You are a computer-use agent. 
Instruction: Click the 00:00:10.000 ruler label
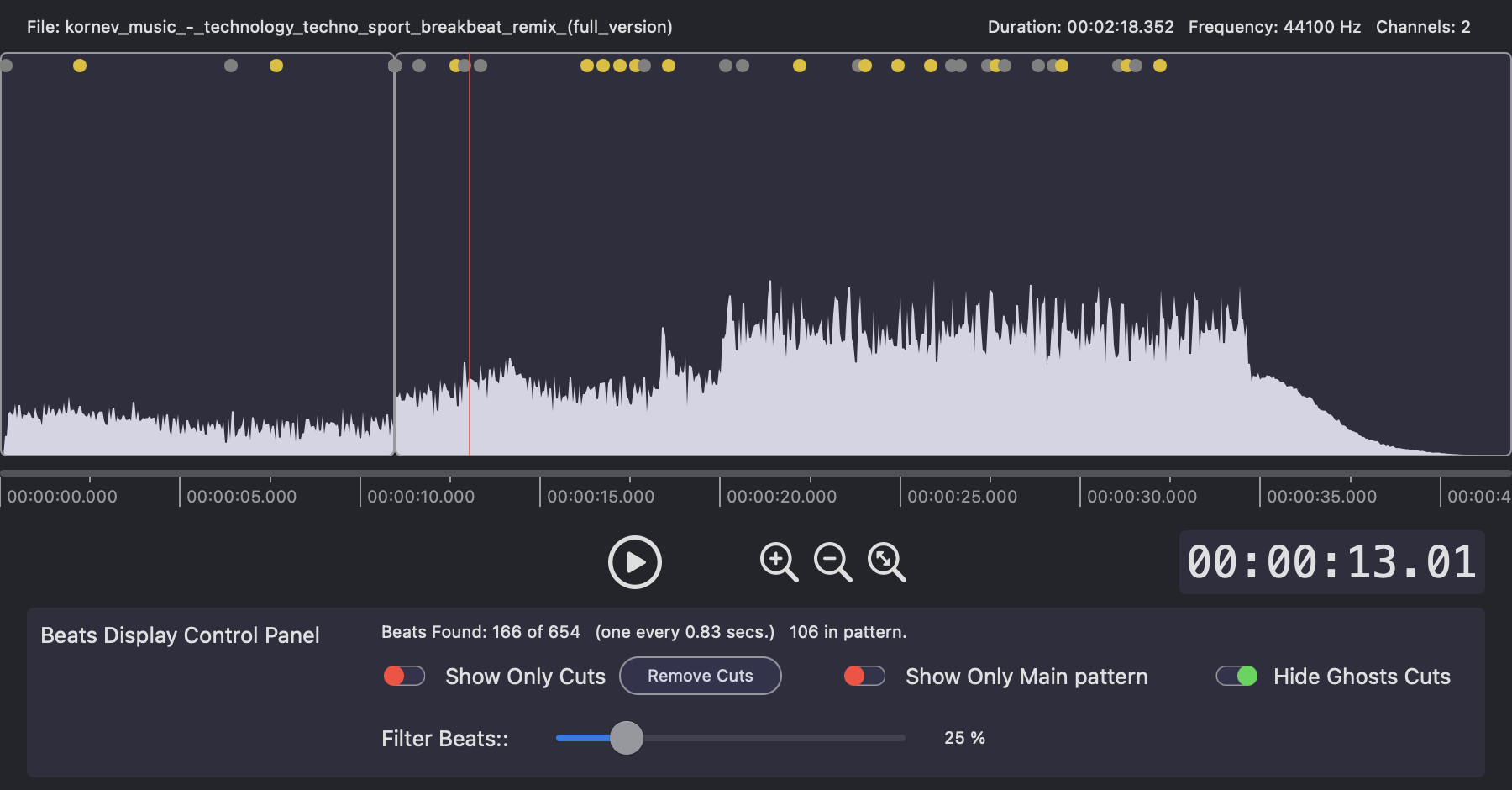tap(421, 497)
